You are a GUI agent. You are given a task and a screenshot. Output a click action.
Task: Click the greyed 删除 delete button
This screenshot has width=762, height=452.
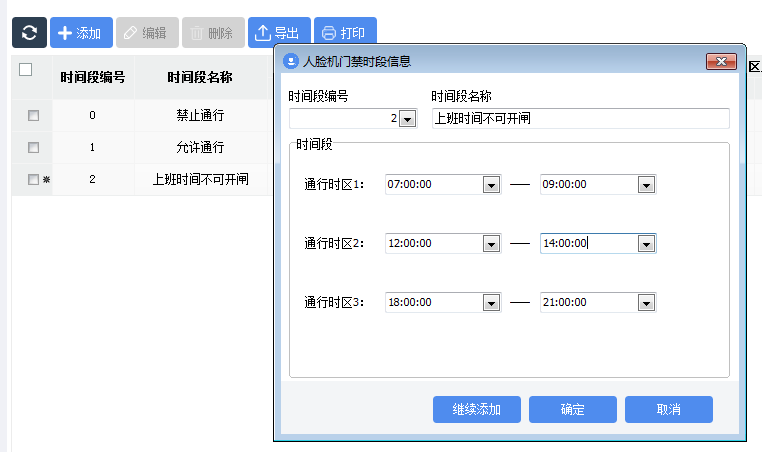[213, 33]
